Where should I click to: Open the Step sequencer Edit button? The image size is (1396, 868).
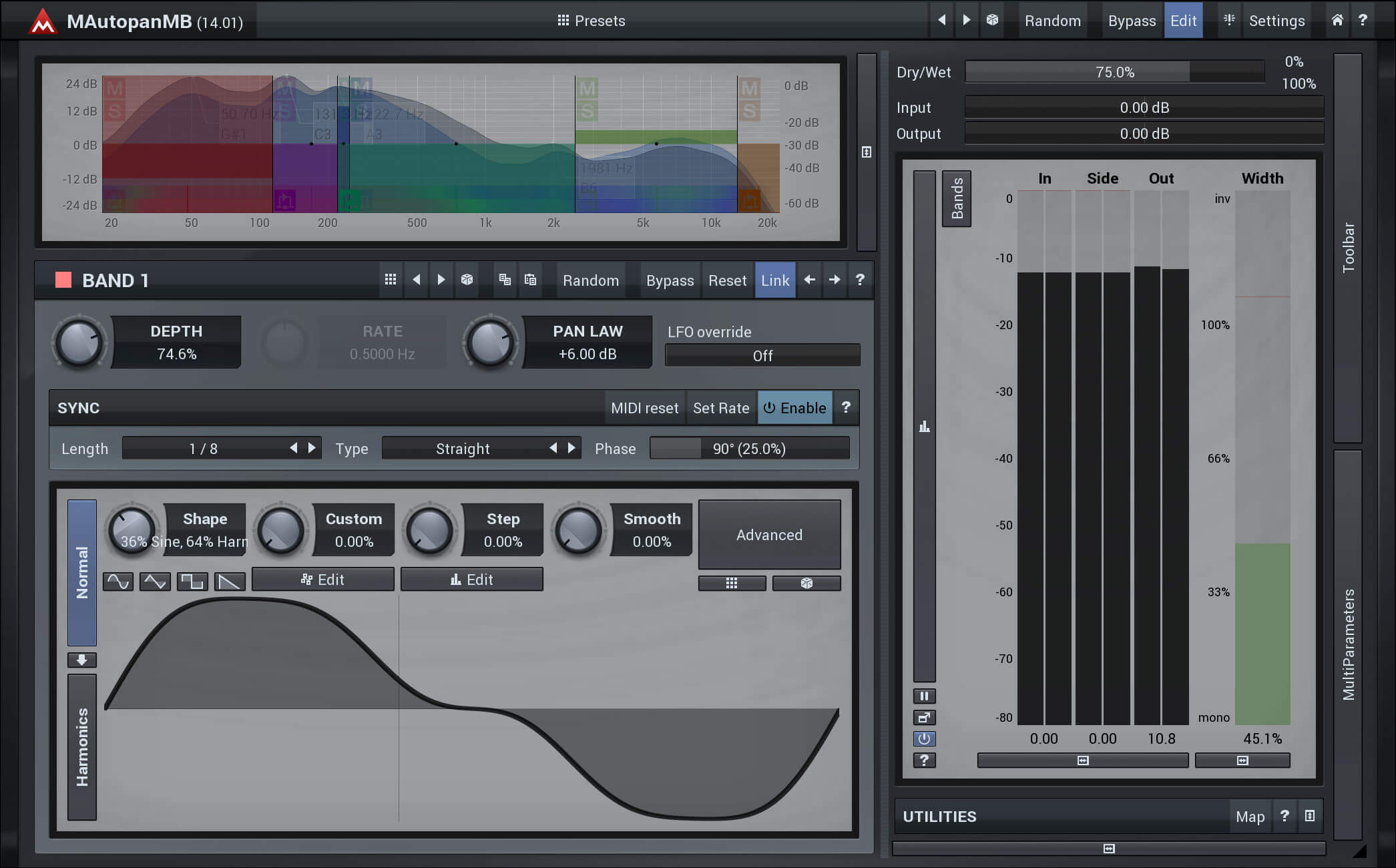click(472, 580)
